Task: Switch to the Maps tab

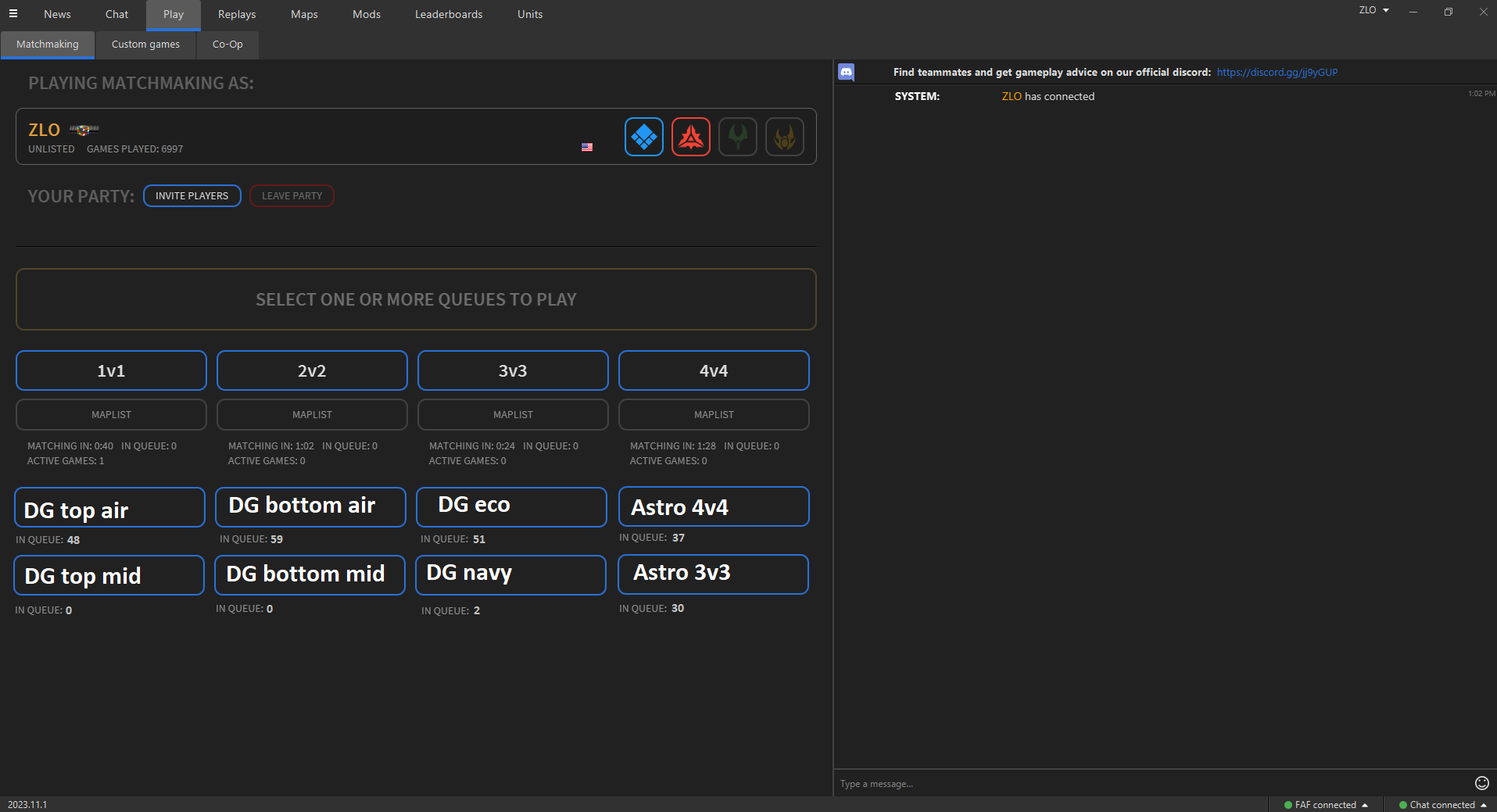Action: click(x=304, y=14)
